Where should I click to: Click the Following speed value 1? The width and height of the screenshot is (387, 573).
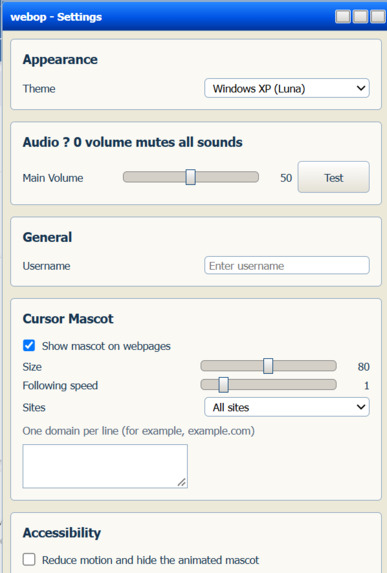tap(367, 386)
